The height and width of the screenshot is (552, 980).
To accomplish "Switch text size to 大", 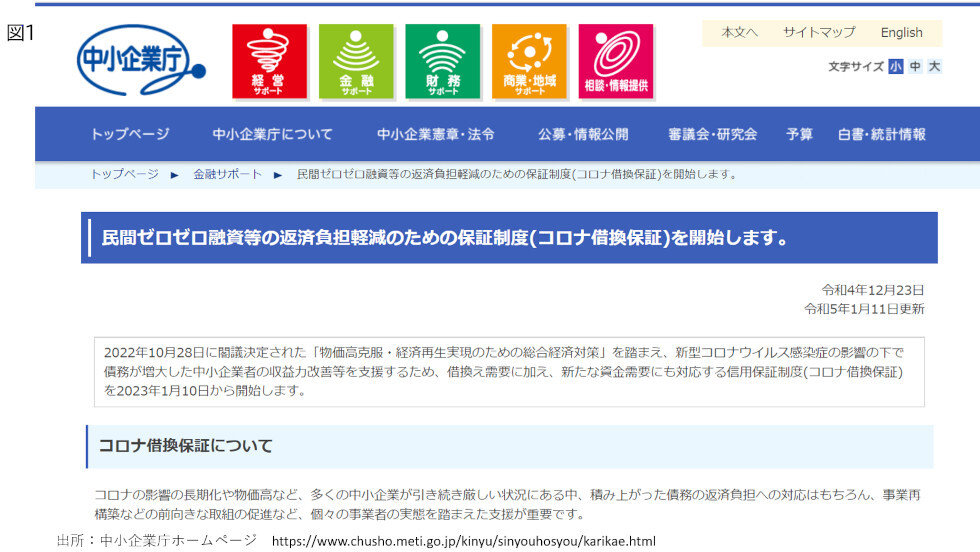I will [934, 66].
